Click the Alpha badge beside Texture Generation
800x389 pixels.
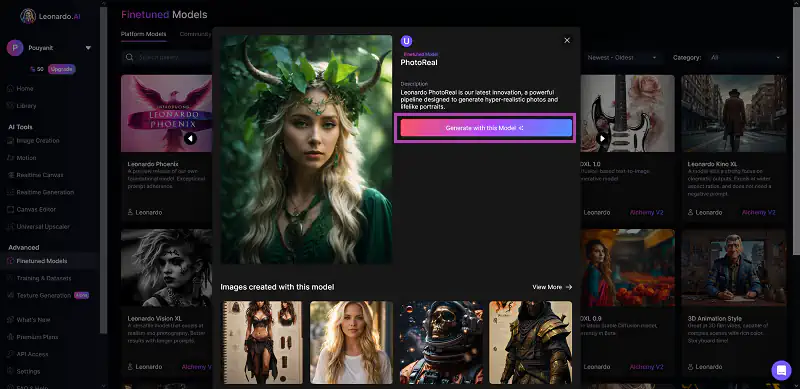click(x=81, y=295)
